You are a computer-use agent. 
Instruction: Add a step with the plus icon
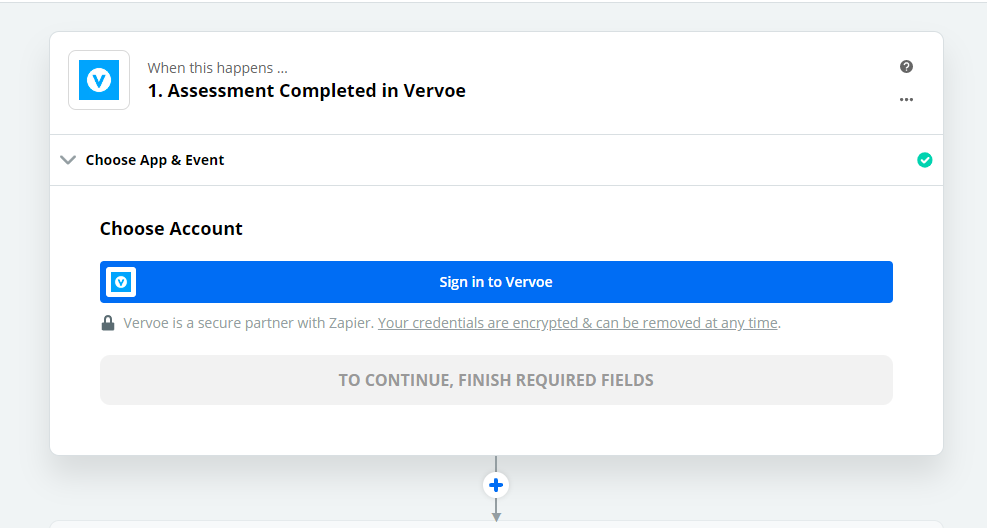[496, 485]
